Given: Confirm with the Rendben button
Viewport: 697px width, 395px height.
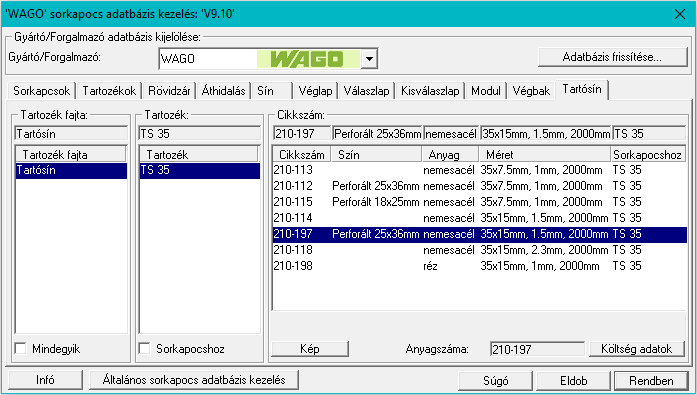Looking at the screenshot, I should click(x=651, y=381).
